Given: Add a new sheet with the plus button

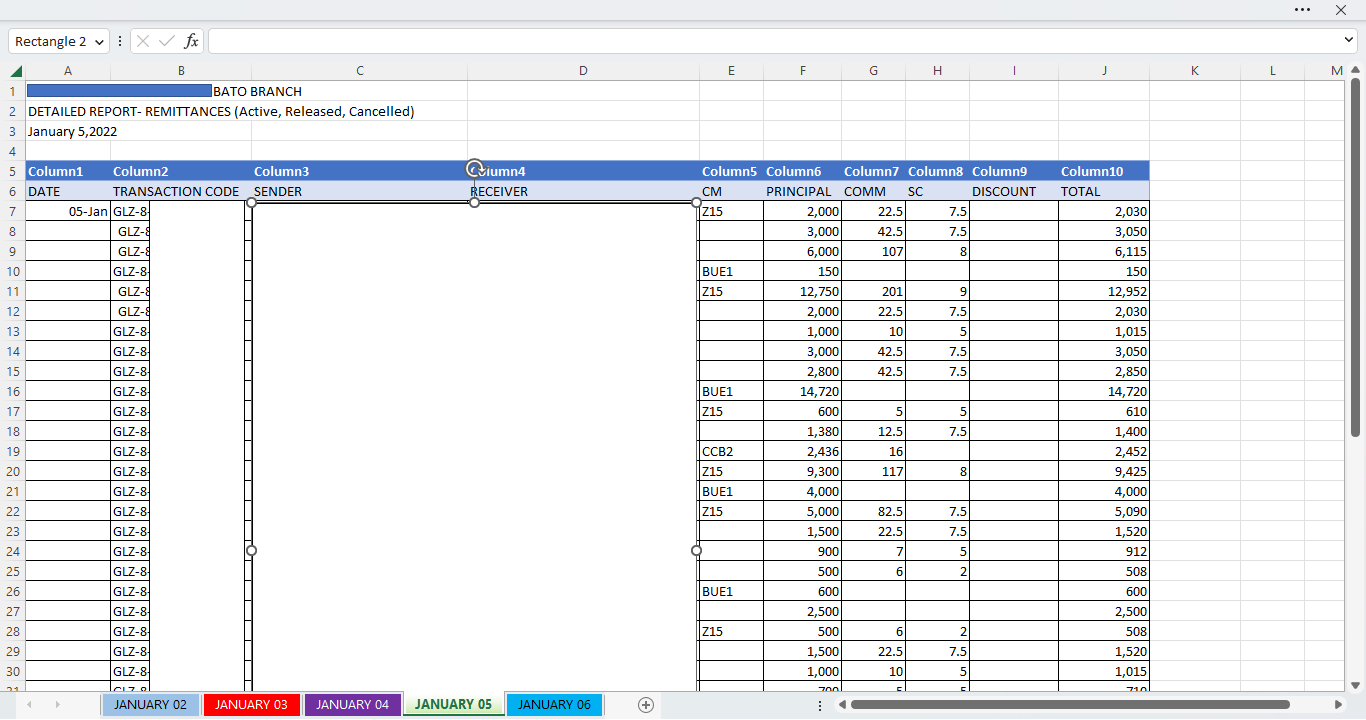Looking at the screenshot, I should (x=646, y=705).
